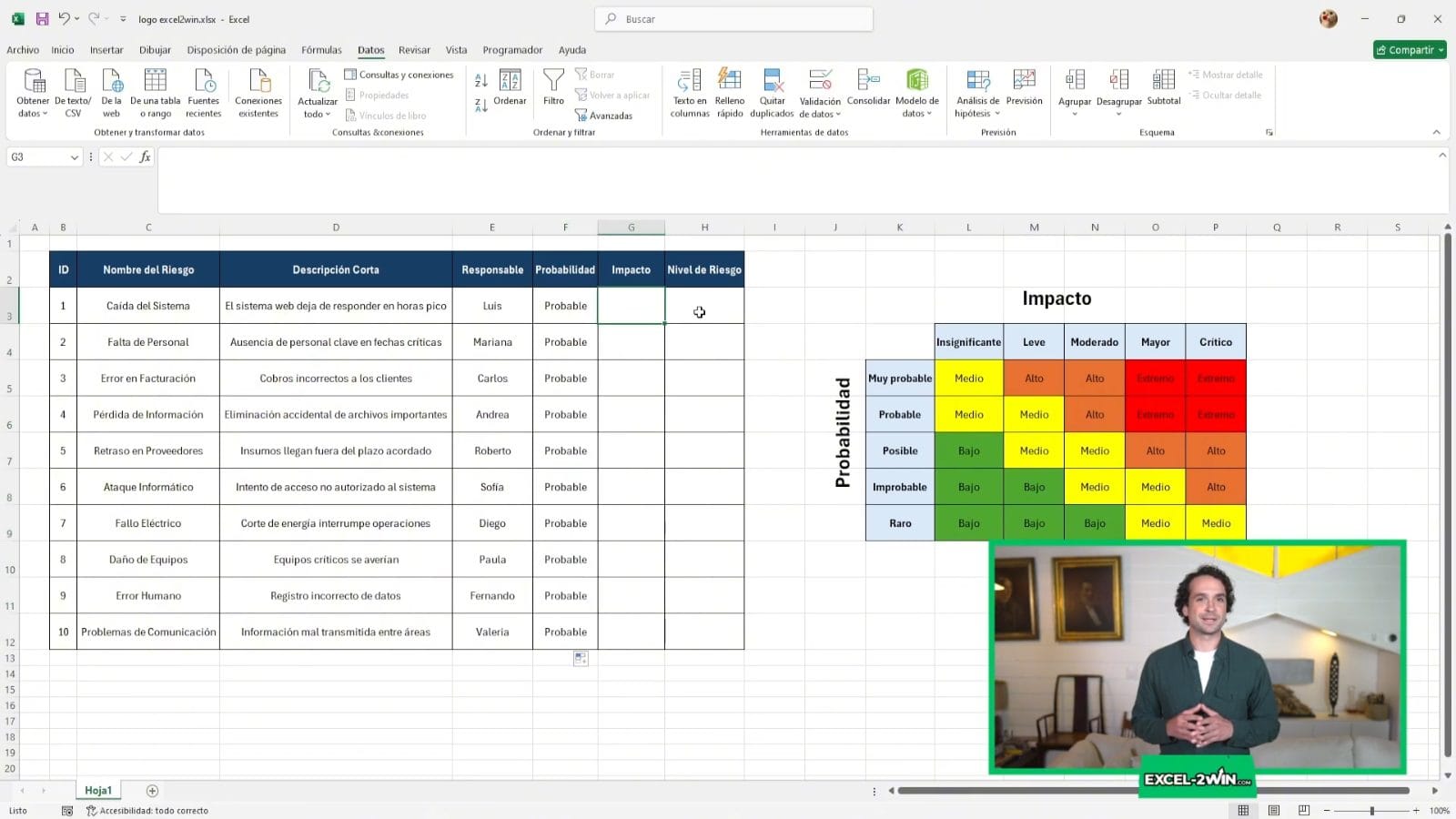Sort ascending A to Z

coord(481,81)
